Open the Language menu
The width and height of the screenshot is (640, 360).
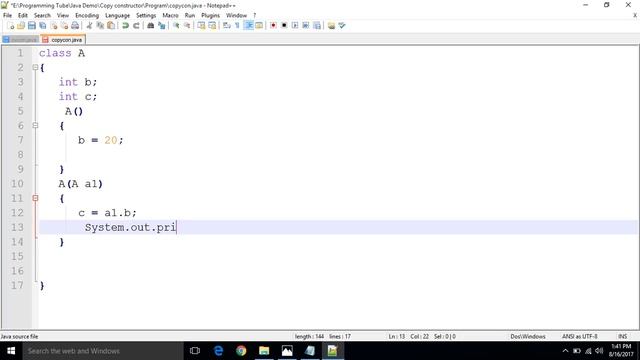click(x=117, y=16)
